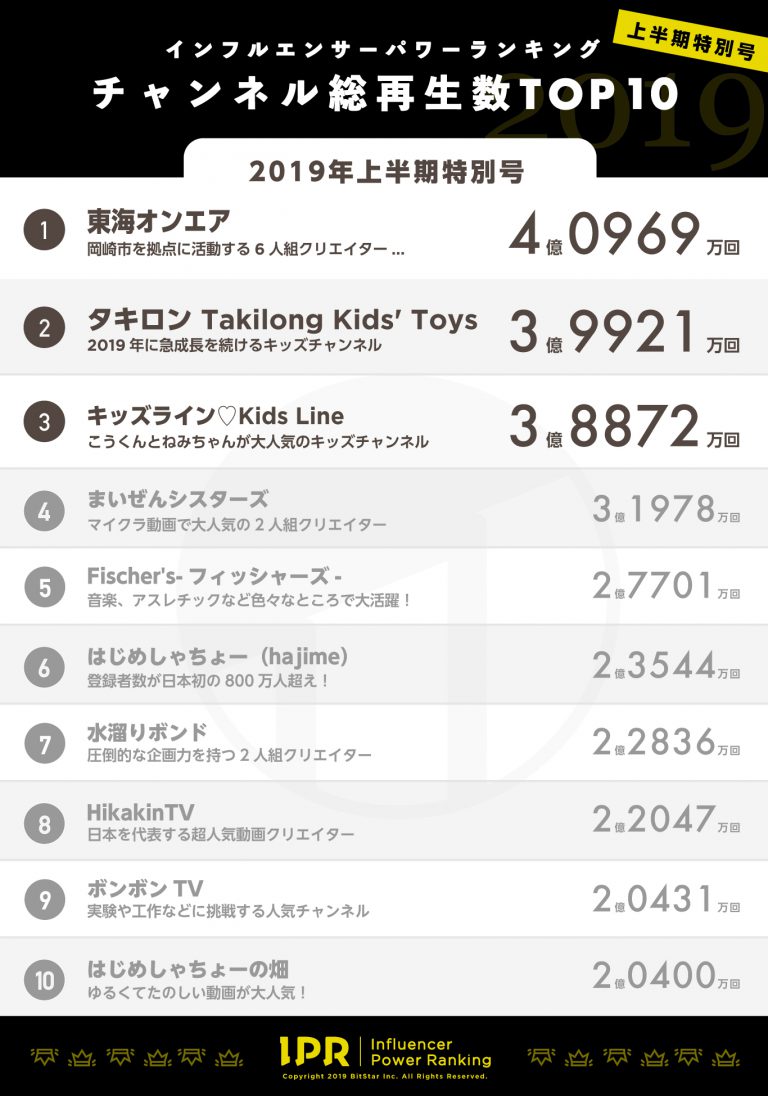768x1096 pixels.
Task: Click the rank 7 circle badge
Action: pos(44,743)
